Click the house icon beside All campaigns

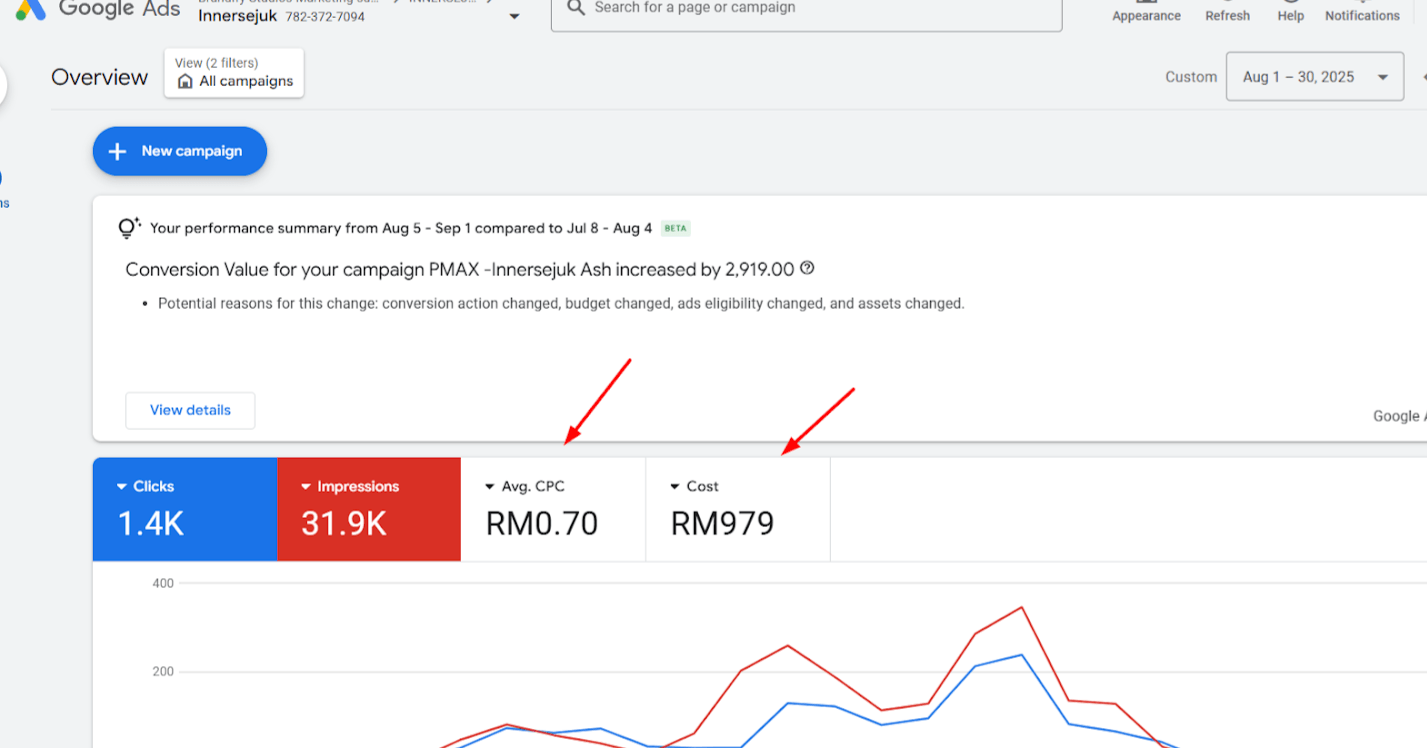coord(185,82)
